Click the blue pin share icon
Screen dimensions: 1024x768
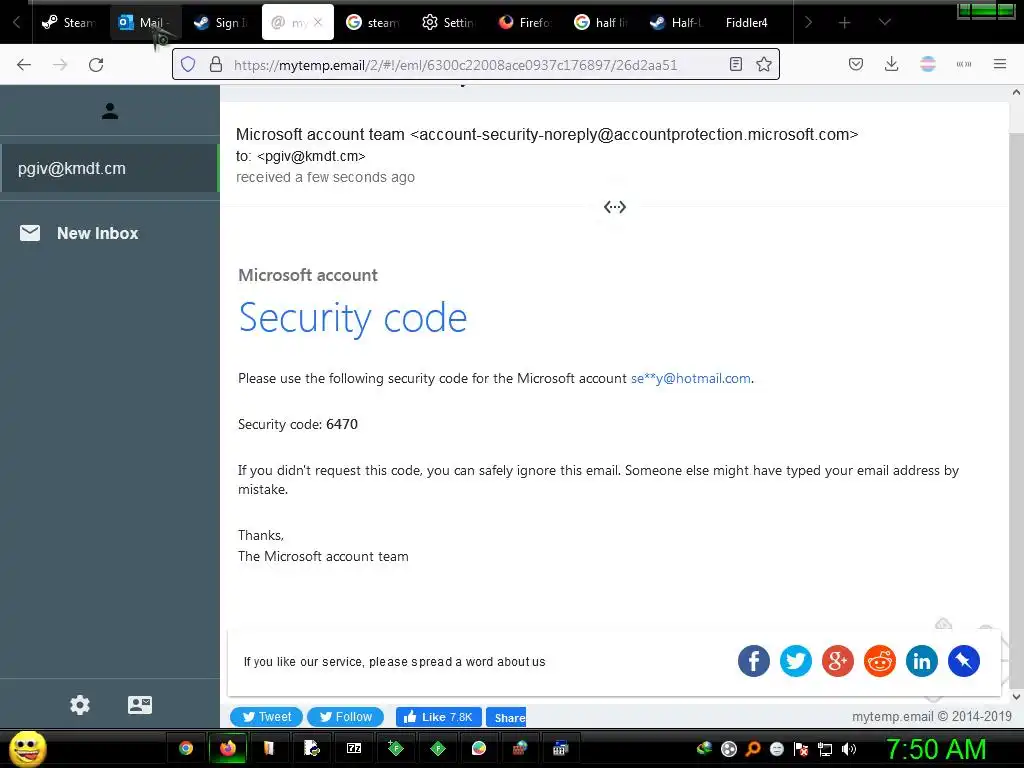[964, 661]
